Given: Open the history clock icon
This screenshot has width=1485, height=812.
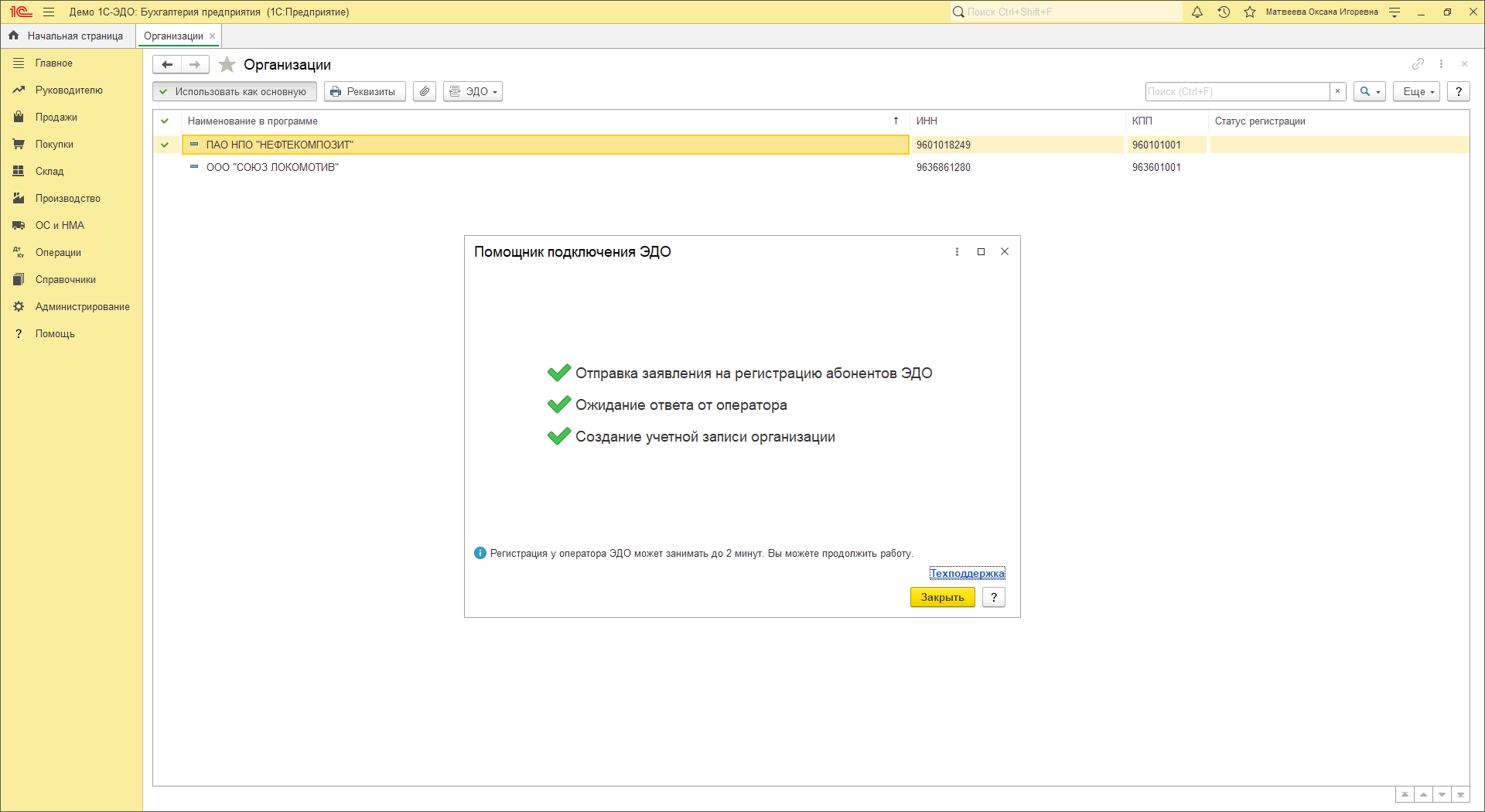Looking at the screenshot, I should coord(1224,12).
